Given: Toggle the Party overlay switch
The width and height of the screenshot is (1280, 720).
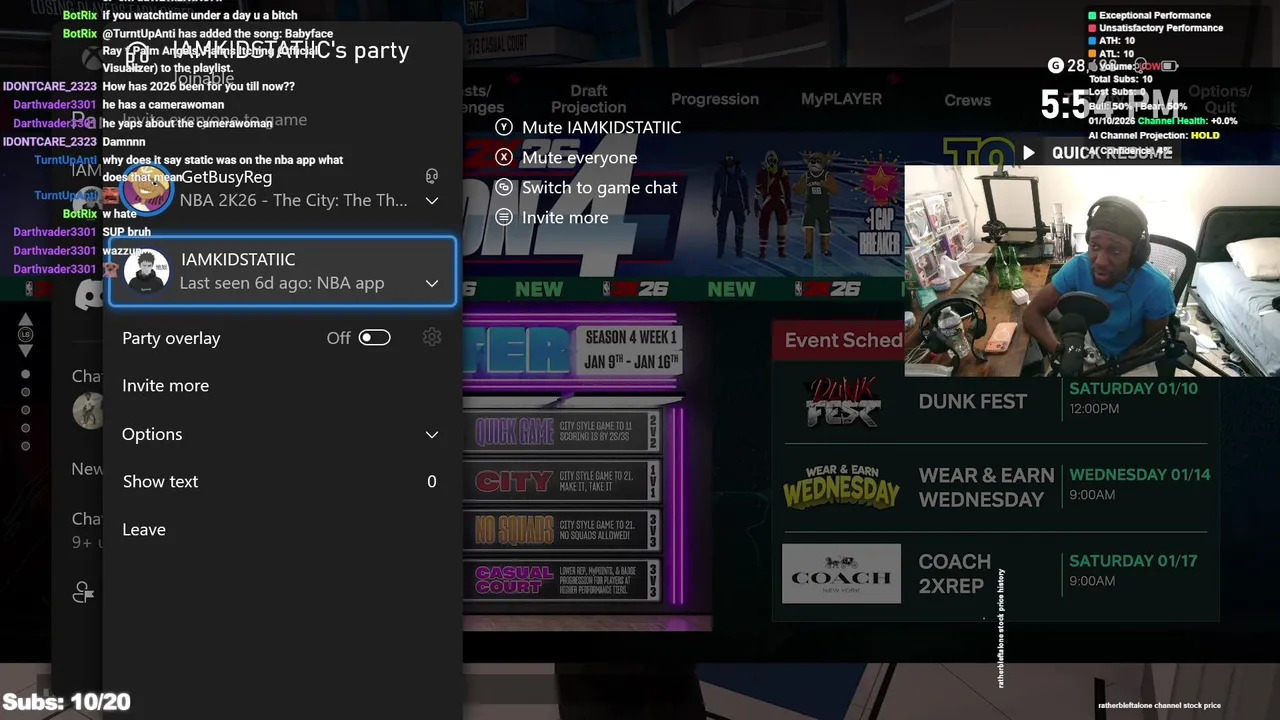Looking at the screenshot, I should pyautogui.click(x=374, y=338).
